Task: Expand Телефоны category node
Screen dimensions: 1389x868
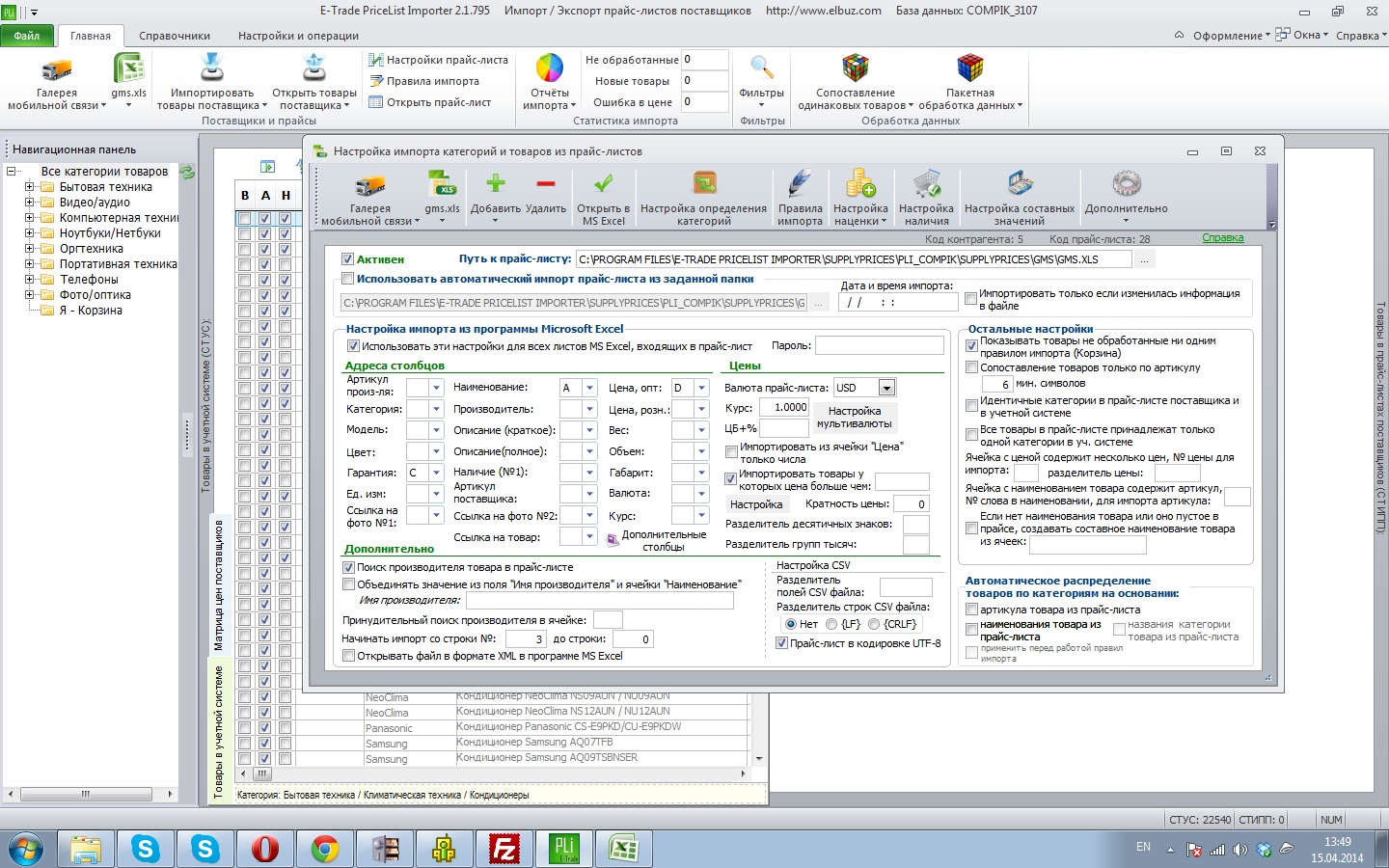Action: [29, 280]
